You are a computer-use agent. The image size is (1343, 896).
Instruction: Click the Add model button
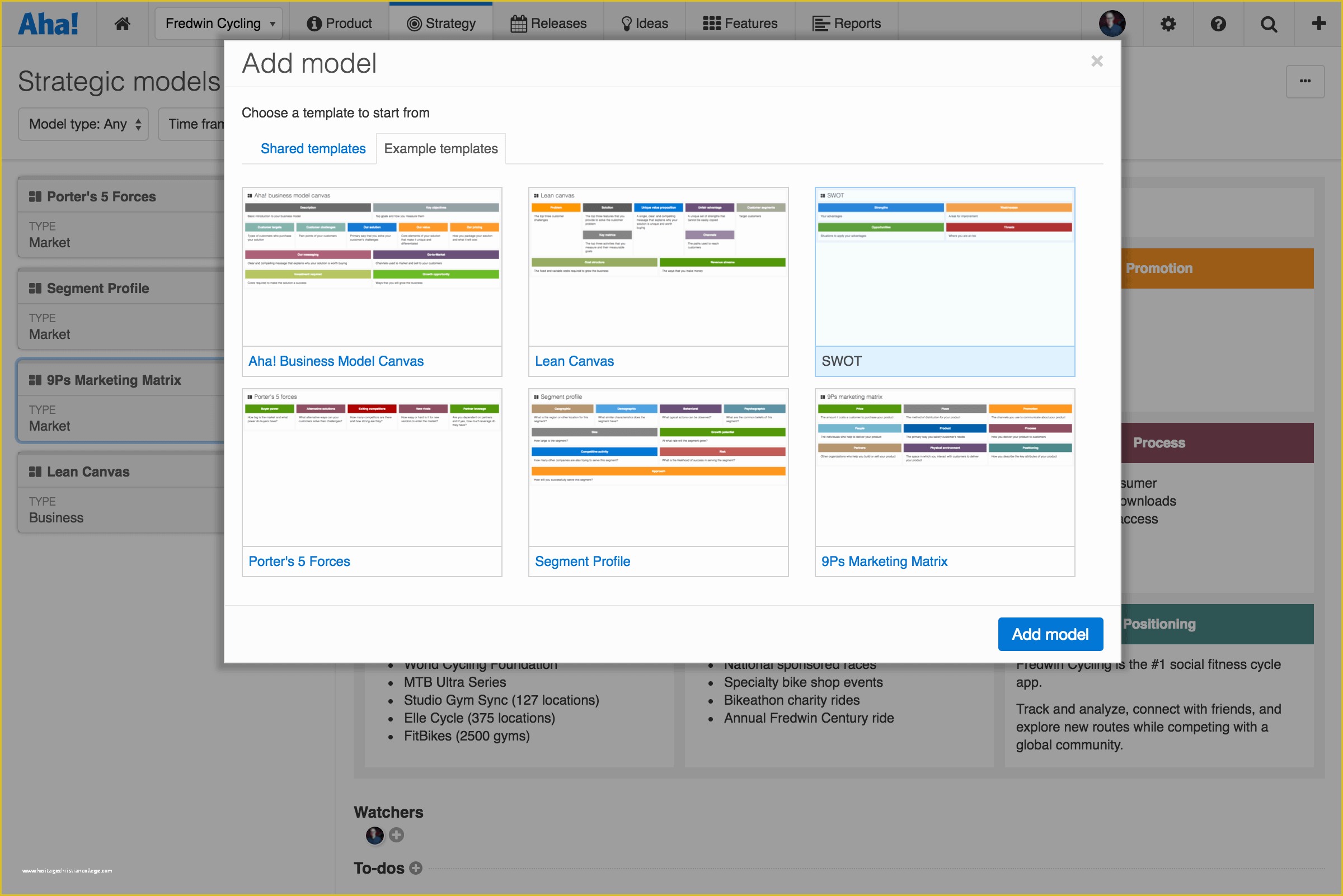click(1049, 633)
